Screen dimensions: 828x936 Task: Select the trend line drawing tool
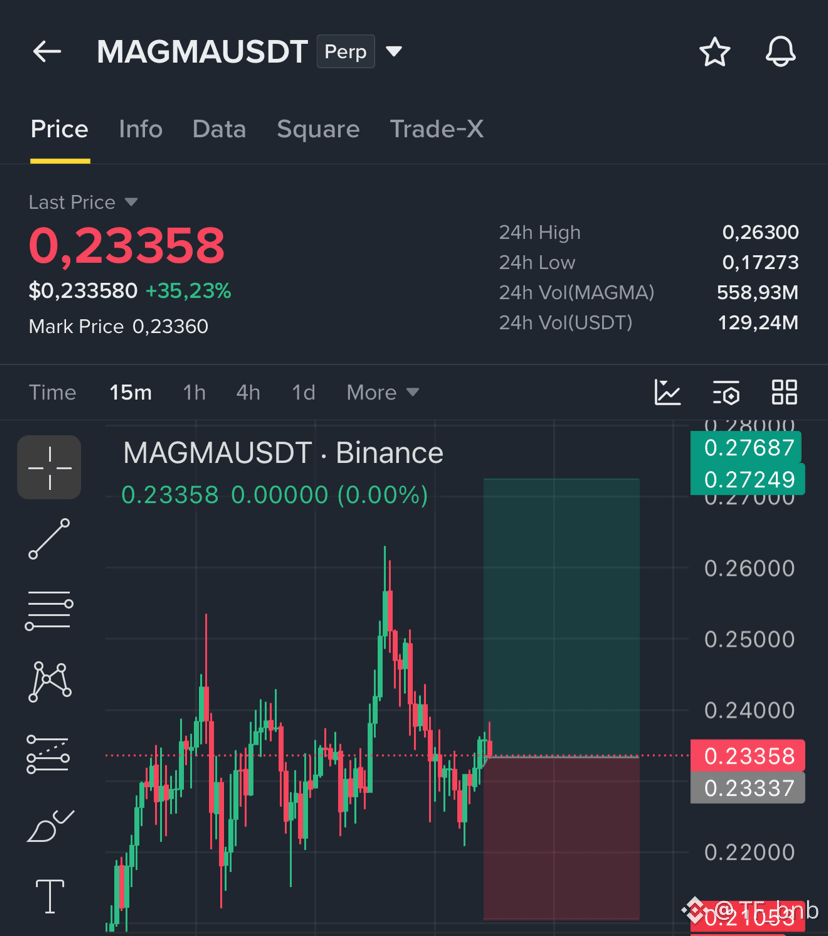pyautogui.click(x=49, y=539)
